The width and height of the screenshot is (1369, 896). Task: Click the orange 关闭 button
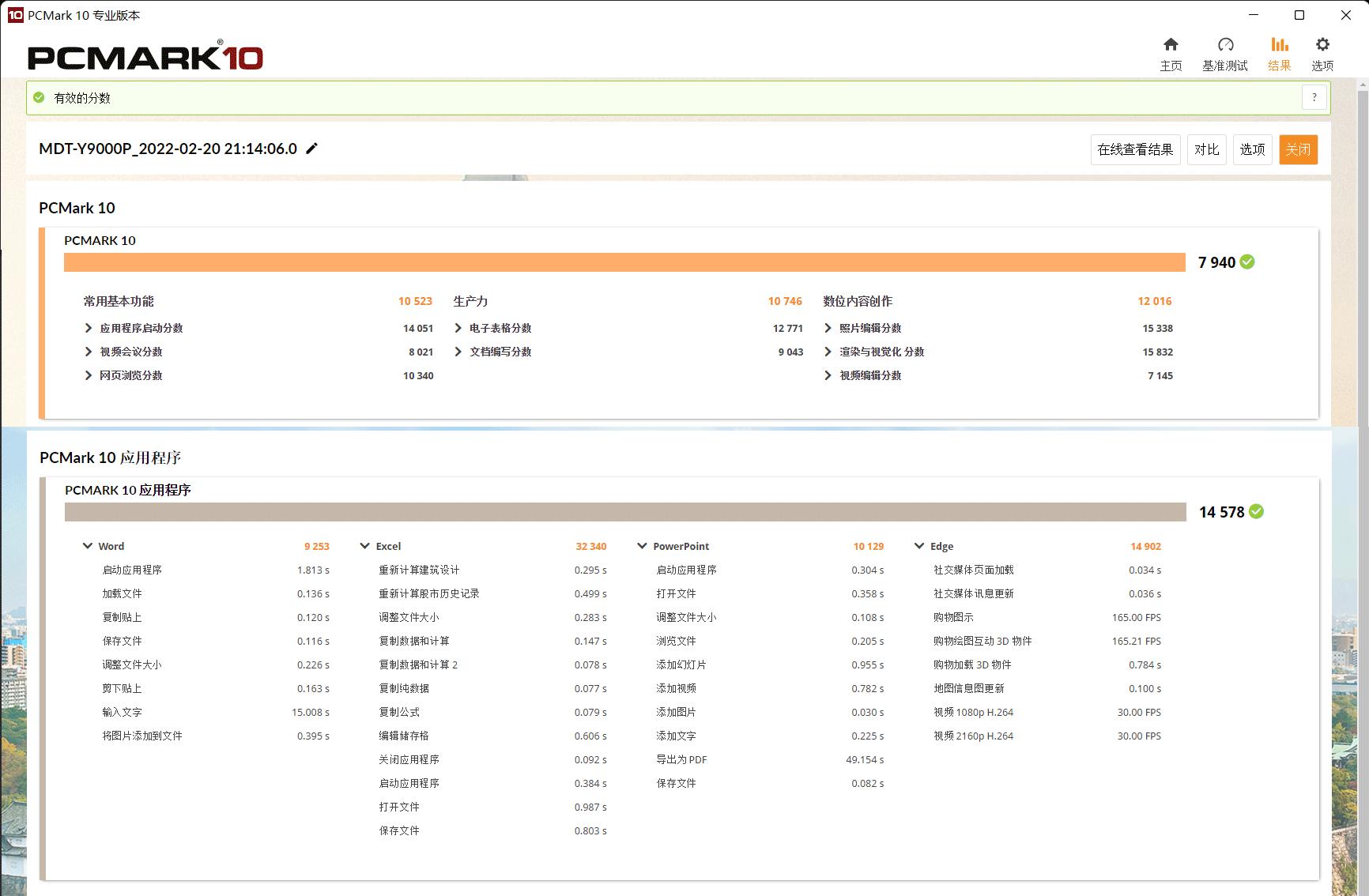point(1298,149)
